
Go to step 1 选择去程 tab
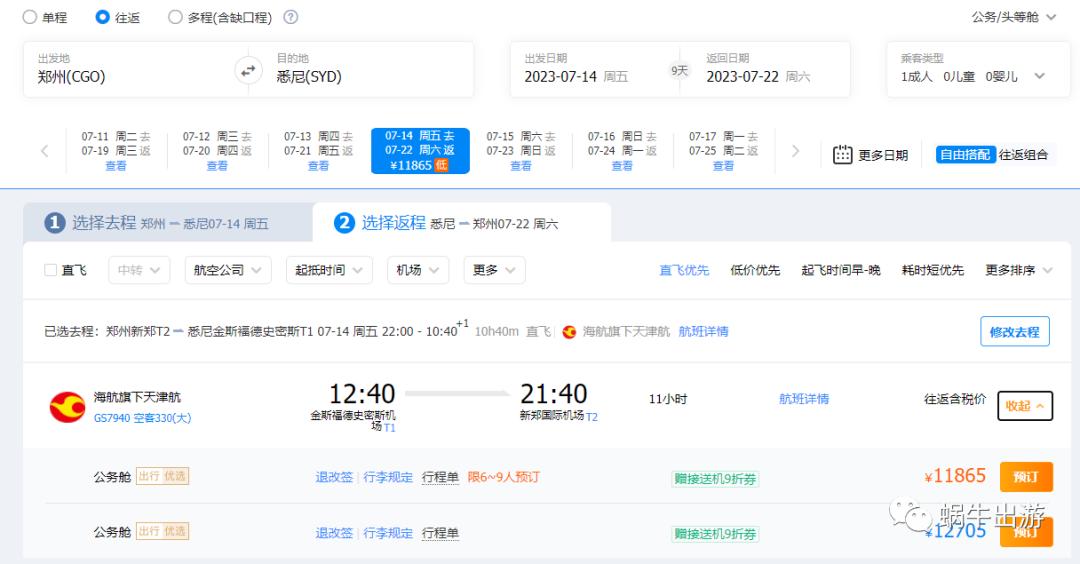click(x=167, y=223)
